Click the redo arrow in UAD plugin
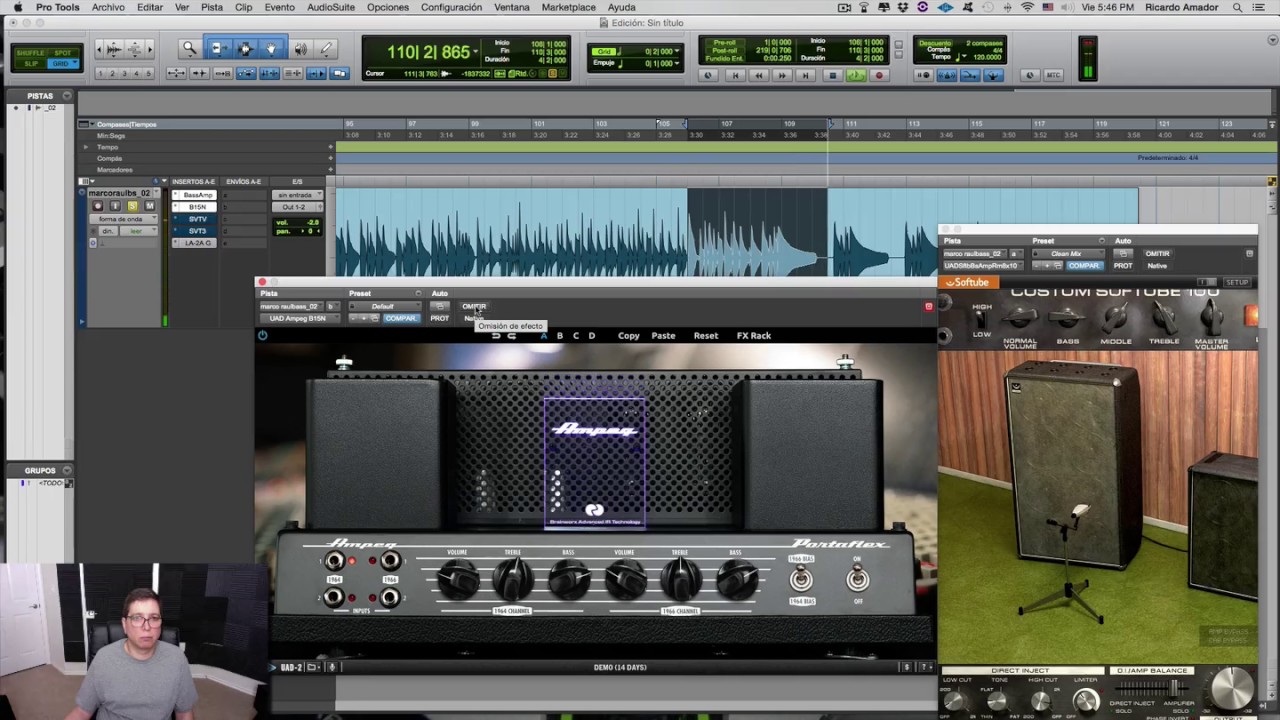The height and width of the screenshot is (720, 1280). pos(511,335)
